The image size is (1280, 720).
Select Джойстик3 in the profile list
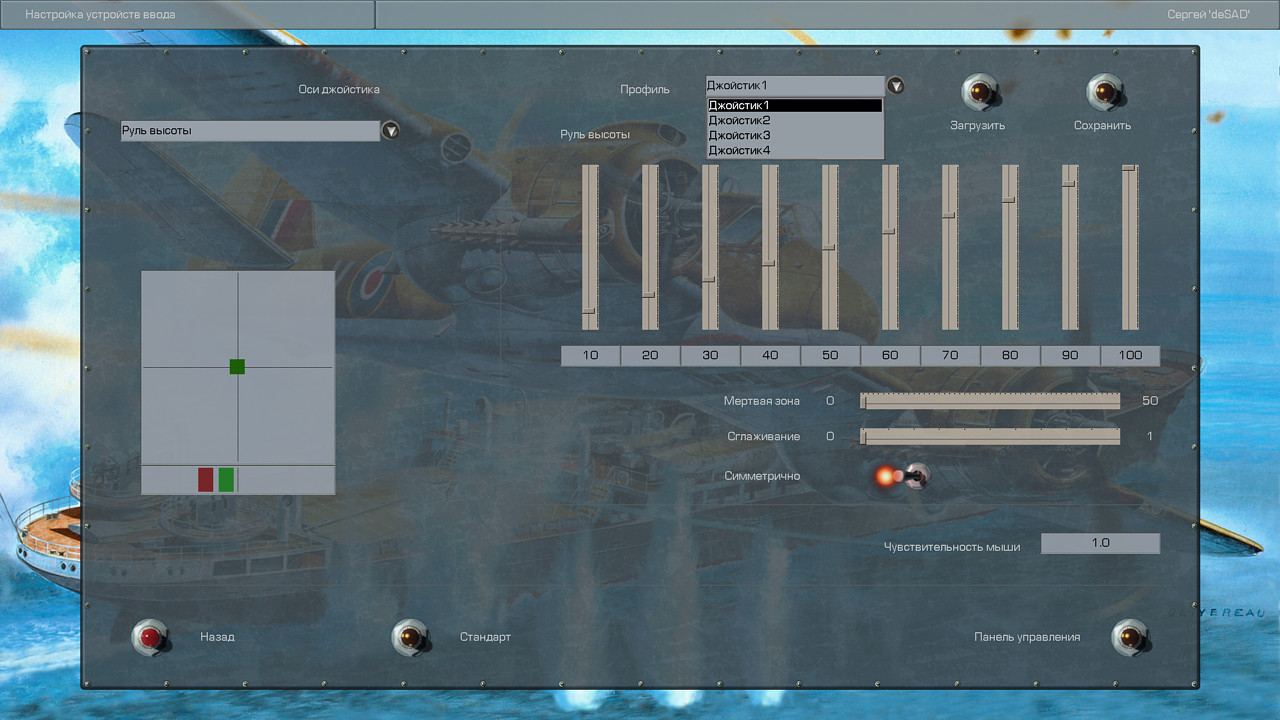pos(795,135)
